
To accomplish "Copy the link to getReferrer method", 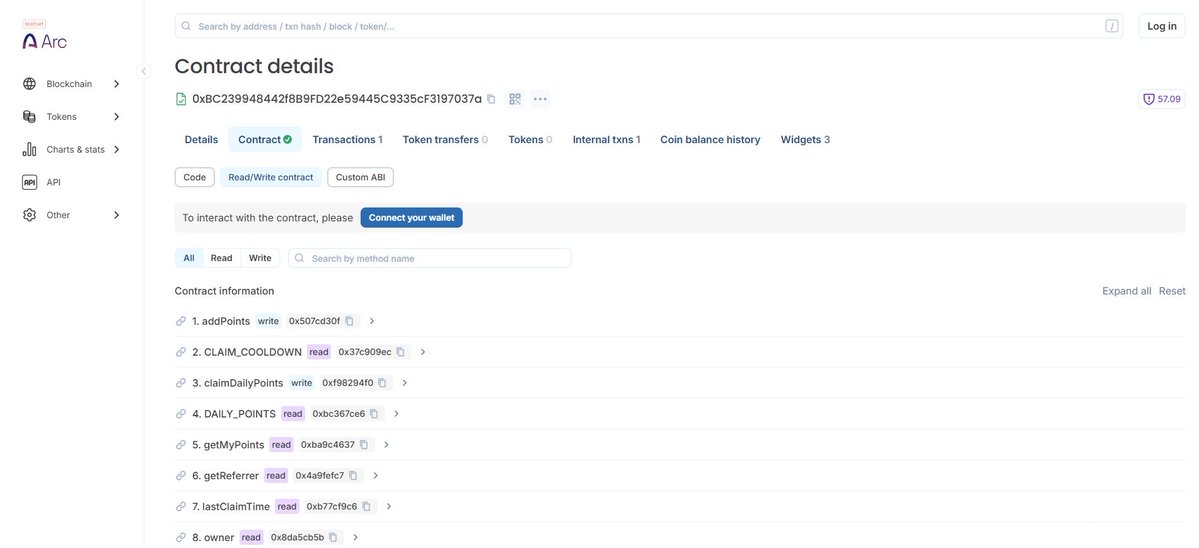I will pyautogui.click(x=181, y=475).
